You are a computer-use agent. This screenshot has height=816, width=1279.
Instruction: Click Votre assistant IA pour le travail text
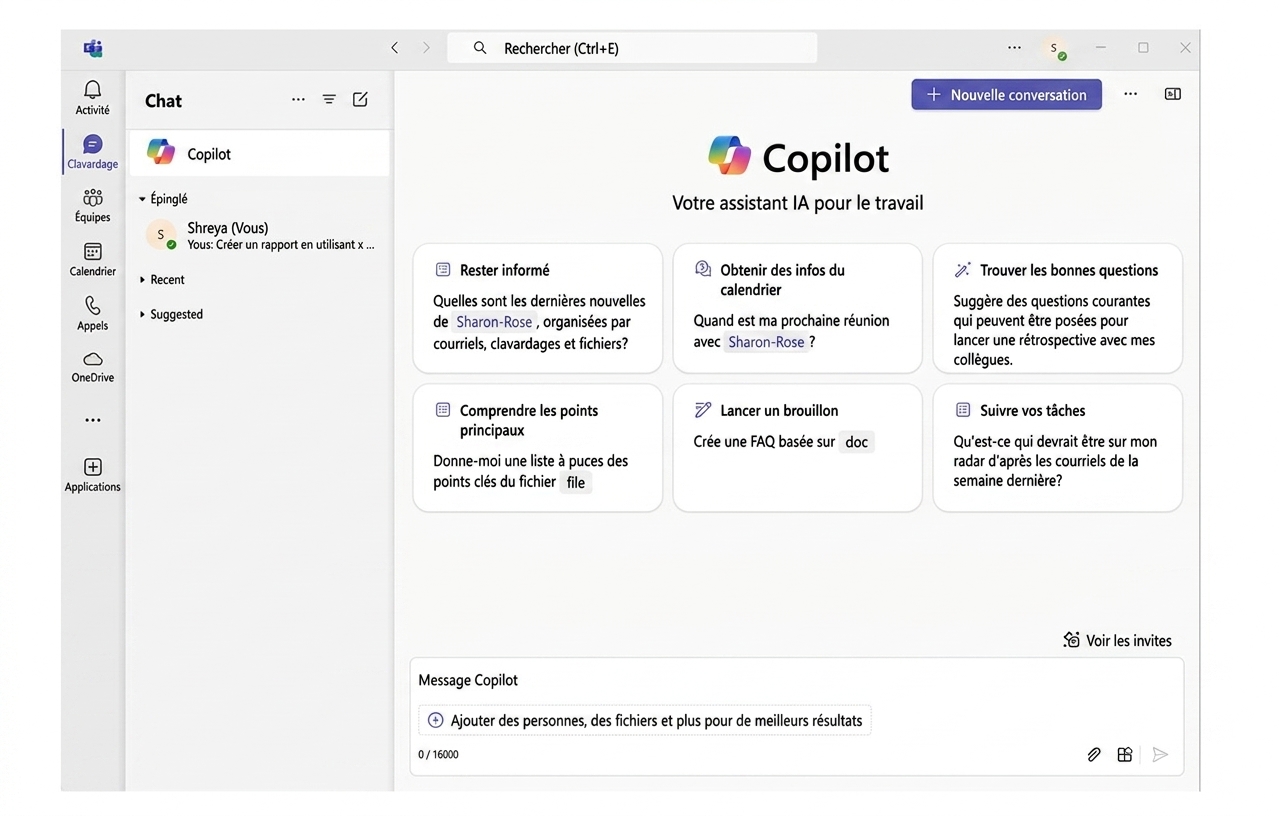(797, 203)
